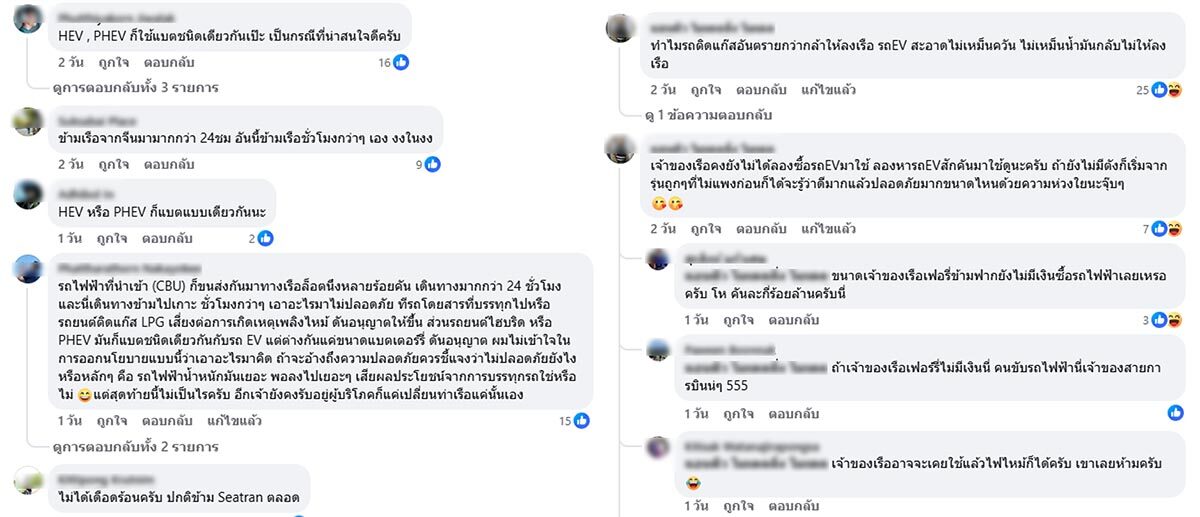Click reaction icons beside count 7
Viewport: 1200px width, 517px height.
pos(1166,229)
